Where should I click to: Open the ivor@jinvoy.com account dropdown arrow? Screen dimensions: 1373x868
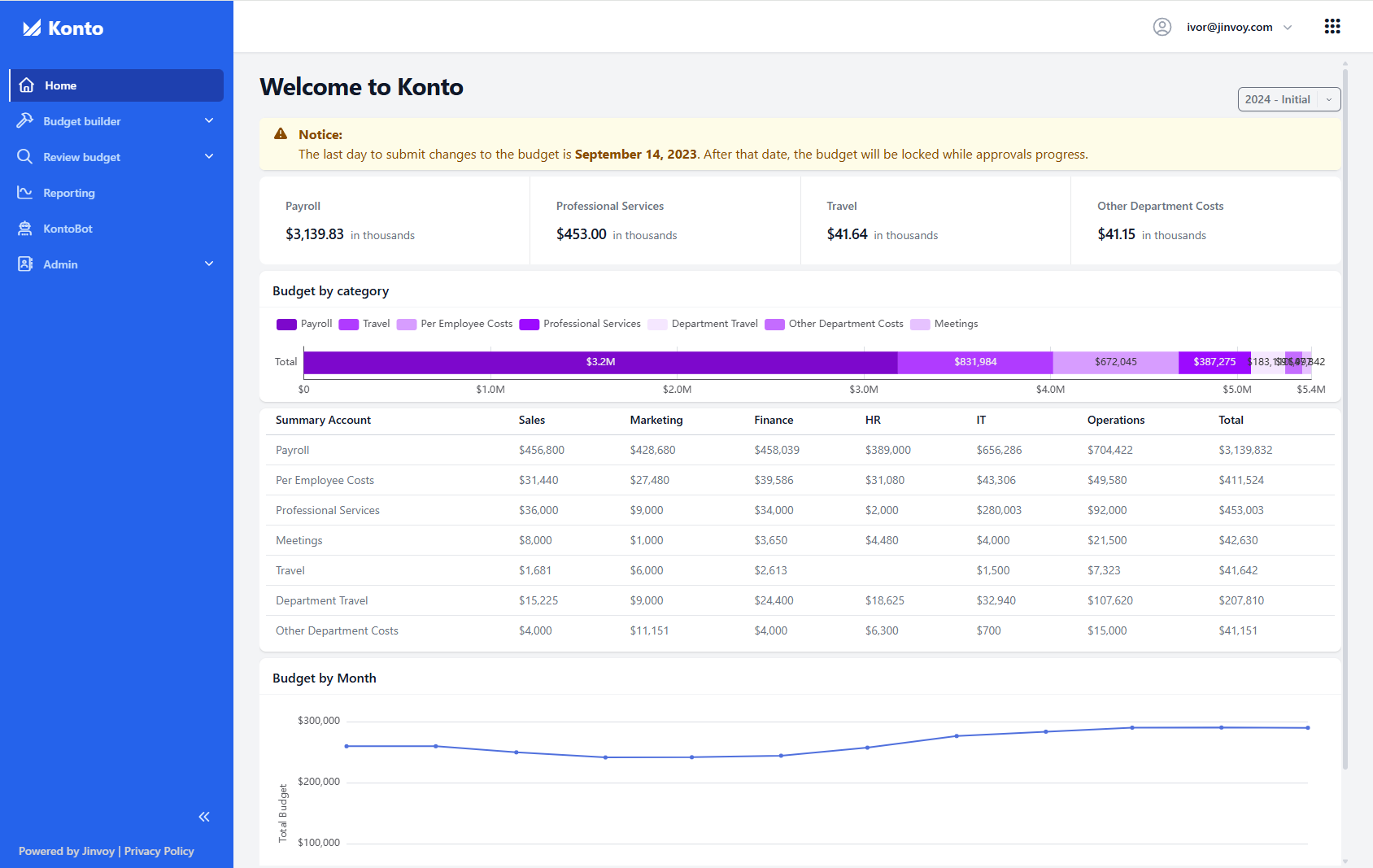click(1288, 28)
